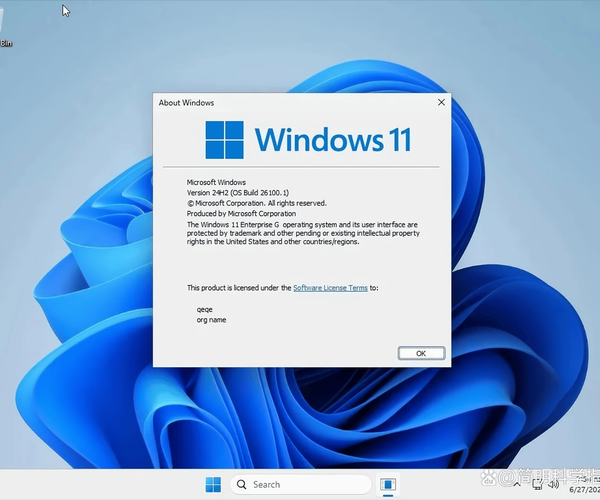The image size is (600, 500).
Task: Open the Start menu on the taskbar
Action: (213, 484)
